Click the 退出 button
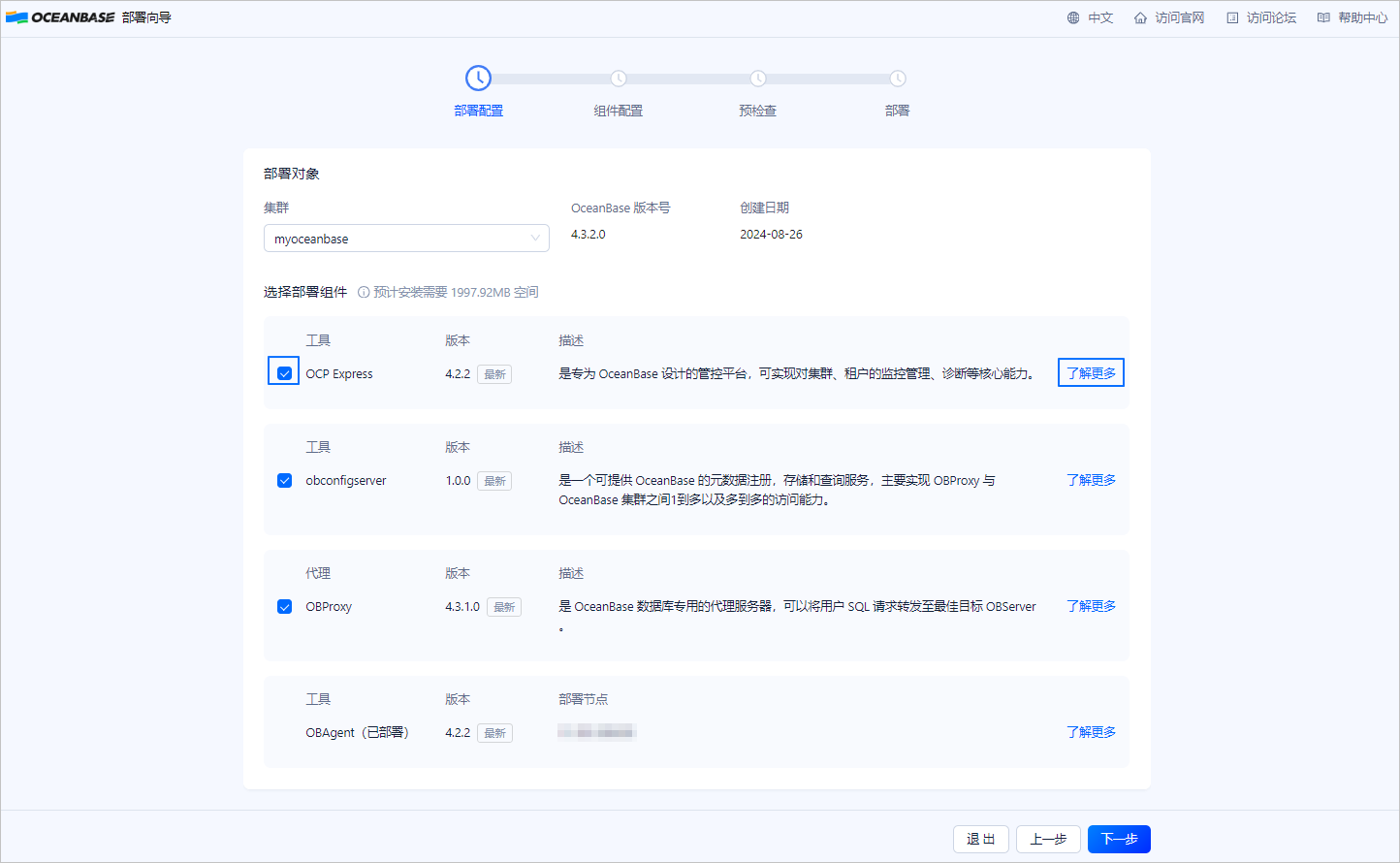 point(981,839)
